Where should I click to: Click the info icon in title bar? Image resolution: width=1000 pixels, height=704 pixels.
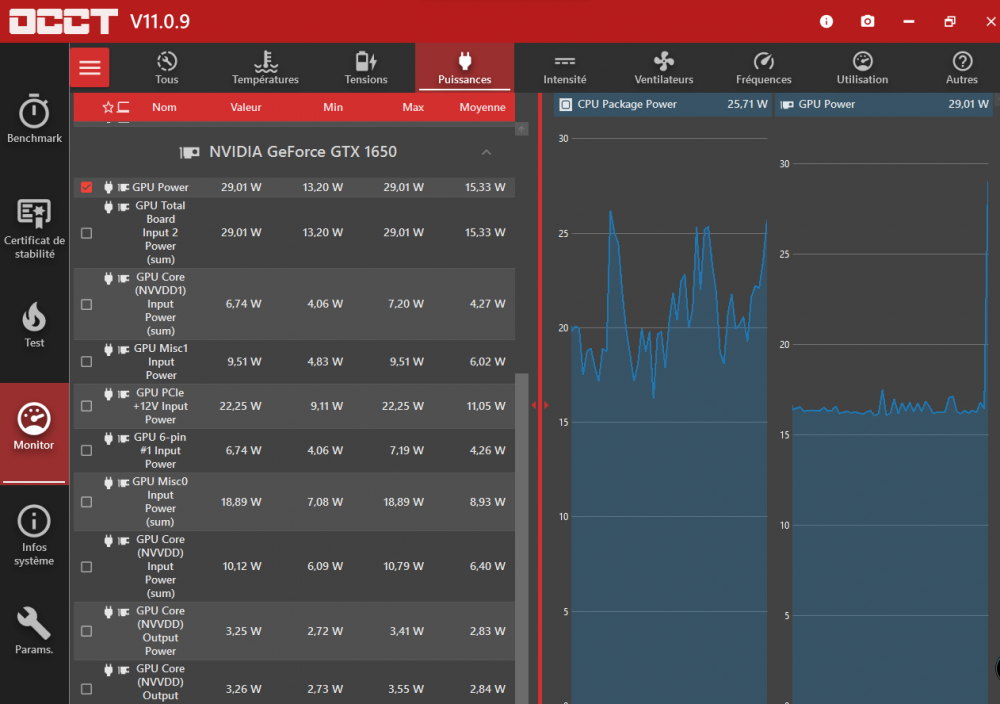826,21
